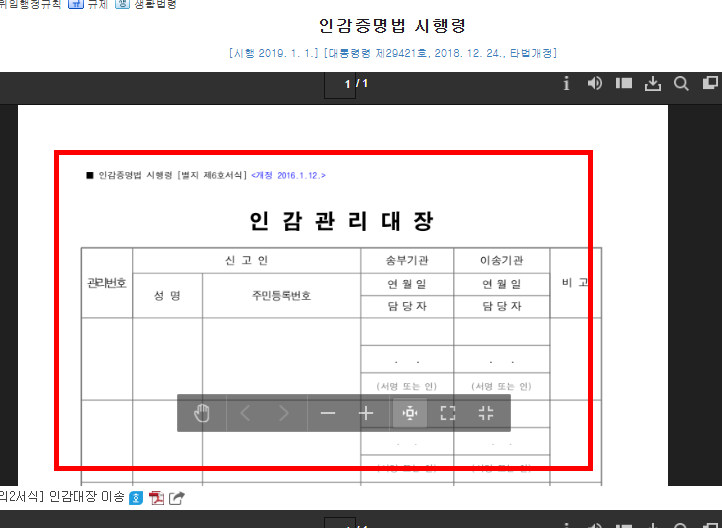The height and width of the screenshot is (528, 722).
Task: Click the 인감관리대장 form heading
Action: coord(341,221)
